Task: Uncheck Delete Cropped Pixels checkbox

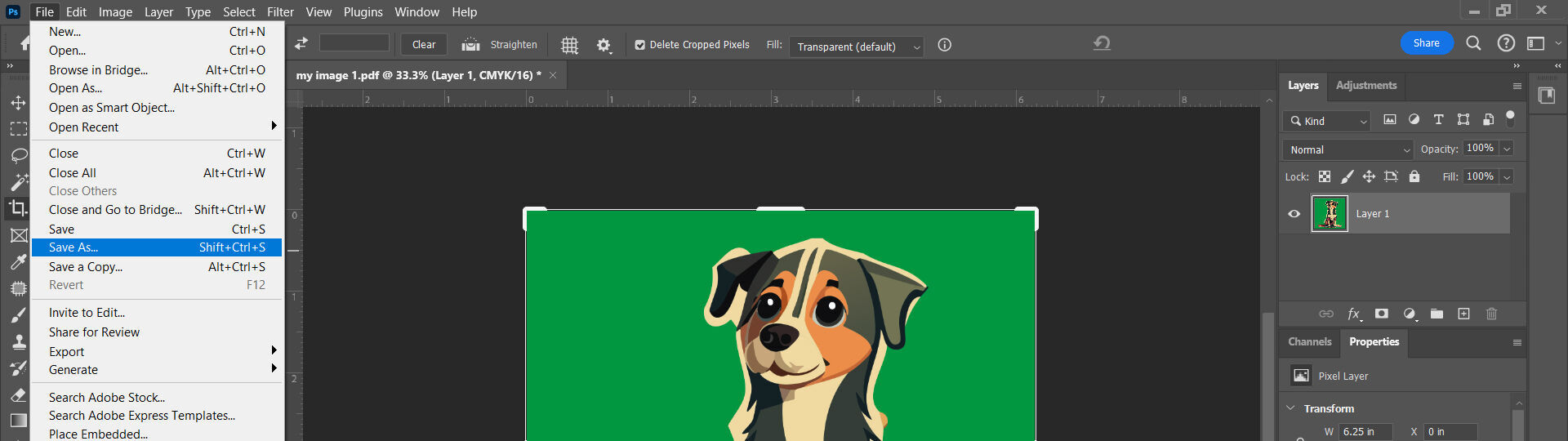Action: 640,45
